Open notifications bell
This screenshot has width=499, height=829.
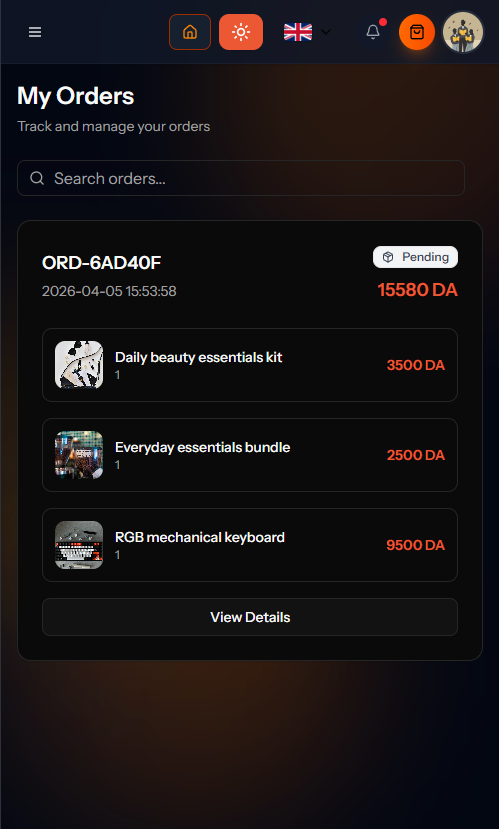coord(373,32)
